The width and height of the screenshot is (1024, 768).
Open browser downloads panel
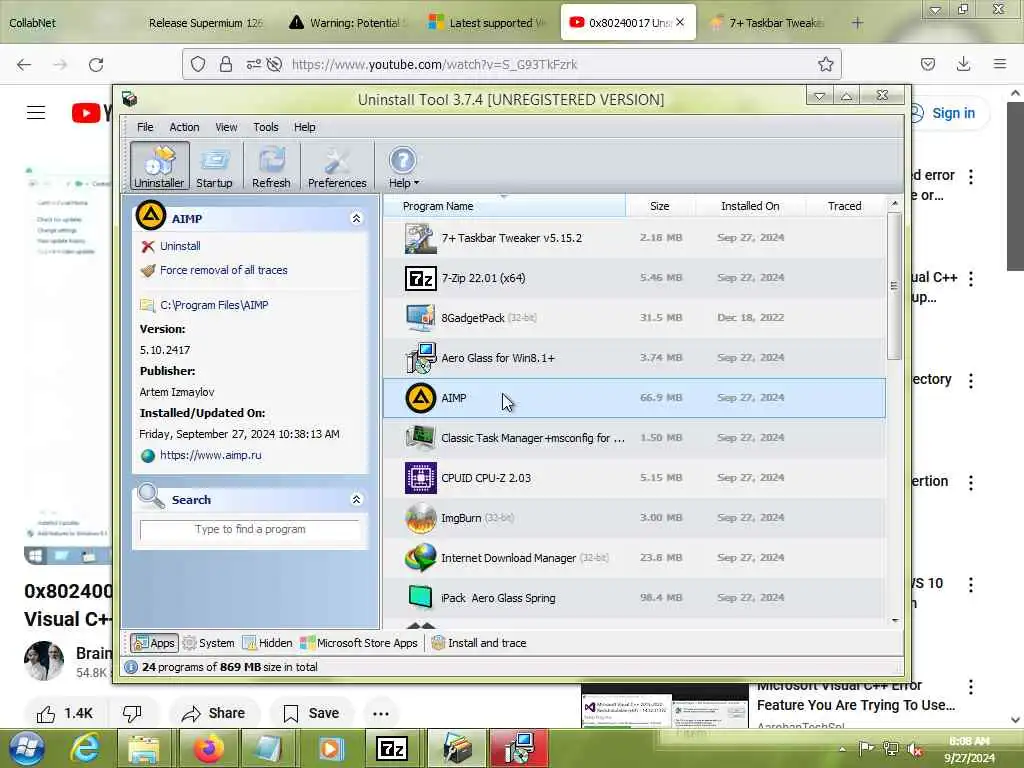pos(963,64)
